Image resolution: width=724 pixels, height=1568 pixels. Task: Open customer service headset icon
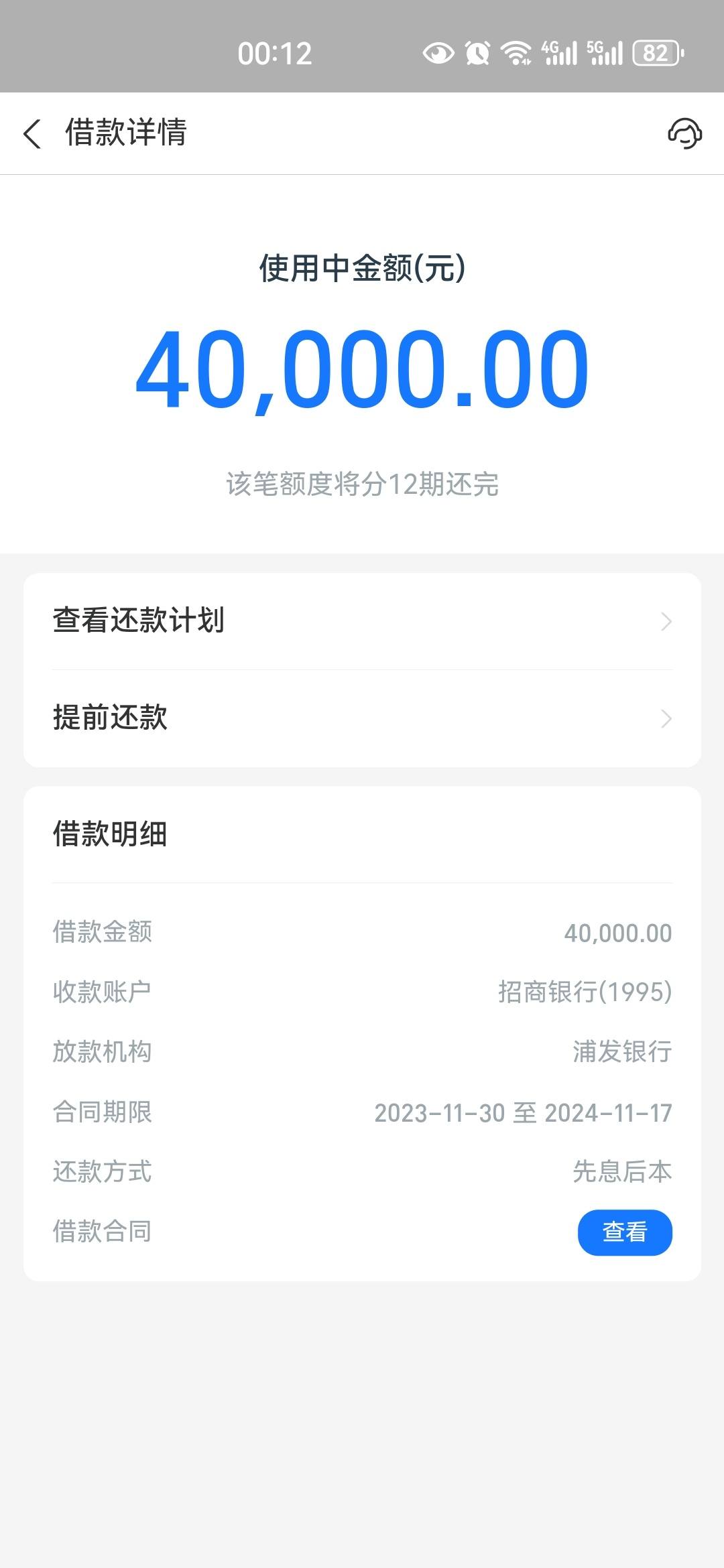(684, 133)
